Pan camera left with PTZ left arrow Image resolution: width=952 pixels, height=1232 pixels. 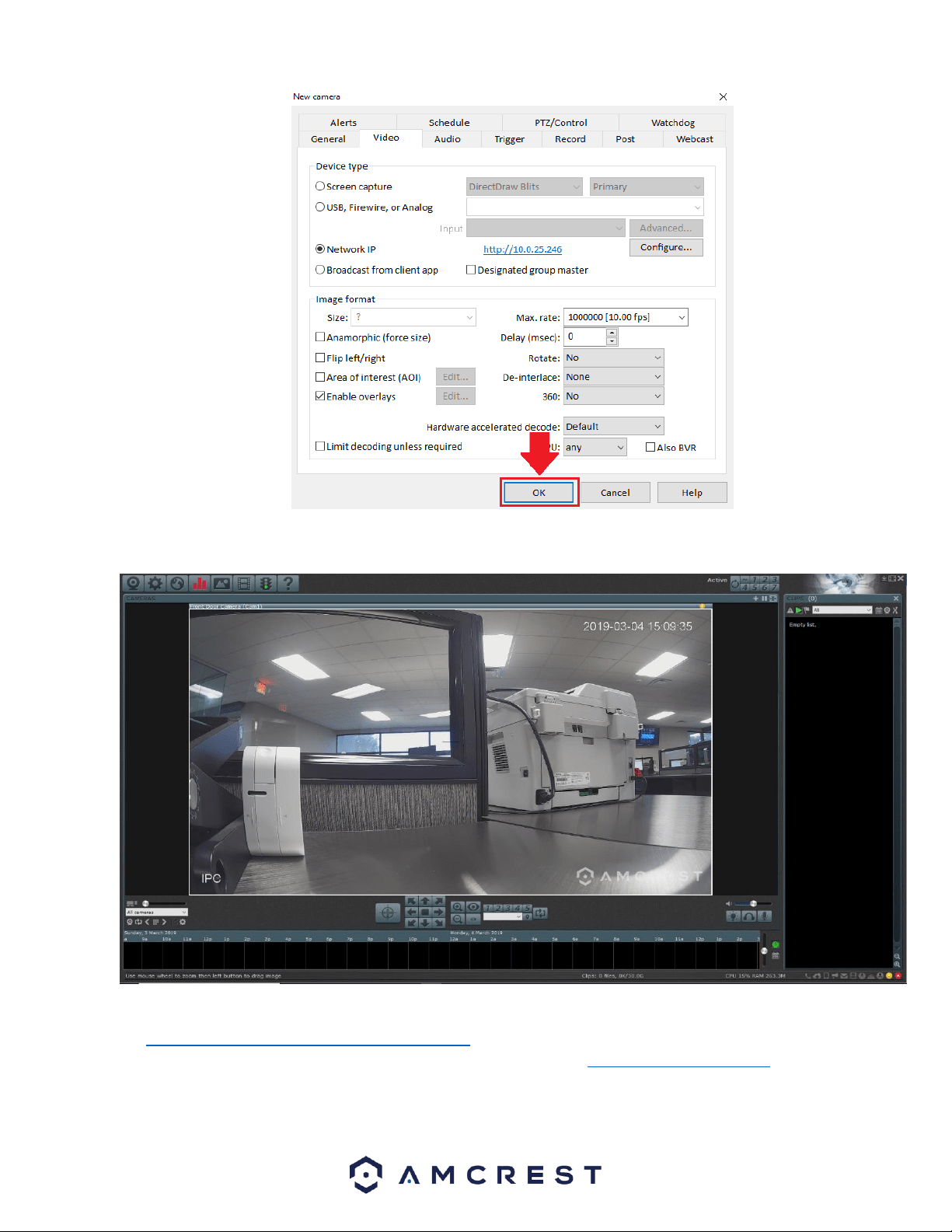[412, 912]
